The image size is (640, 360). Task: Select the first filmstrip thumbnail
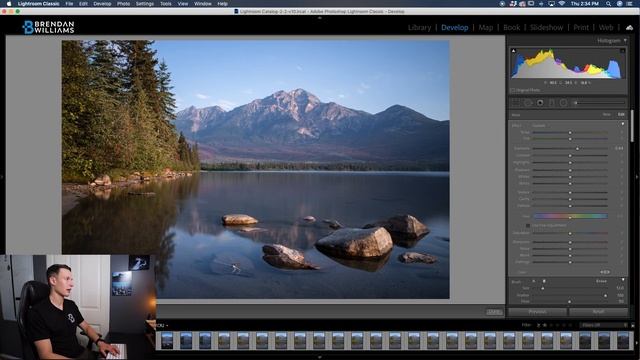(167, 340)
